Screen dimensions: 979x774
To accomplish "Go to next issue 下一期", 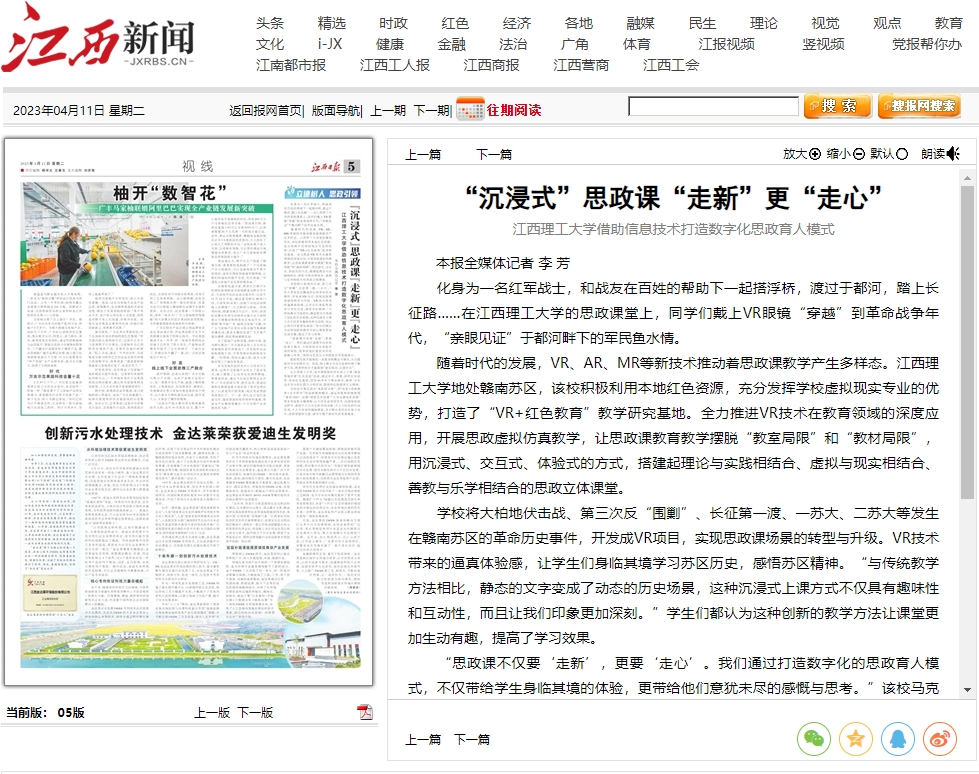I will tap(431, 110).
